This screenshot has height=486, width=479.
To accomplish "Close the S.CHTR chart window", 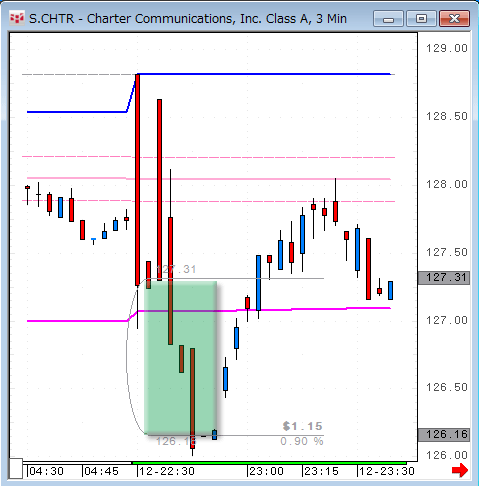I will pos(454,18).
